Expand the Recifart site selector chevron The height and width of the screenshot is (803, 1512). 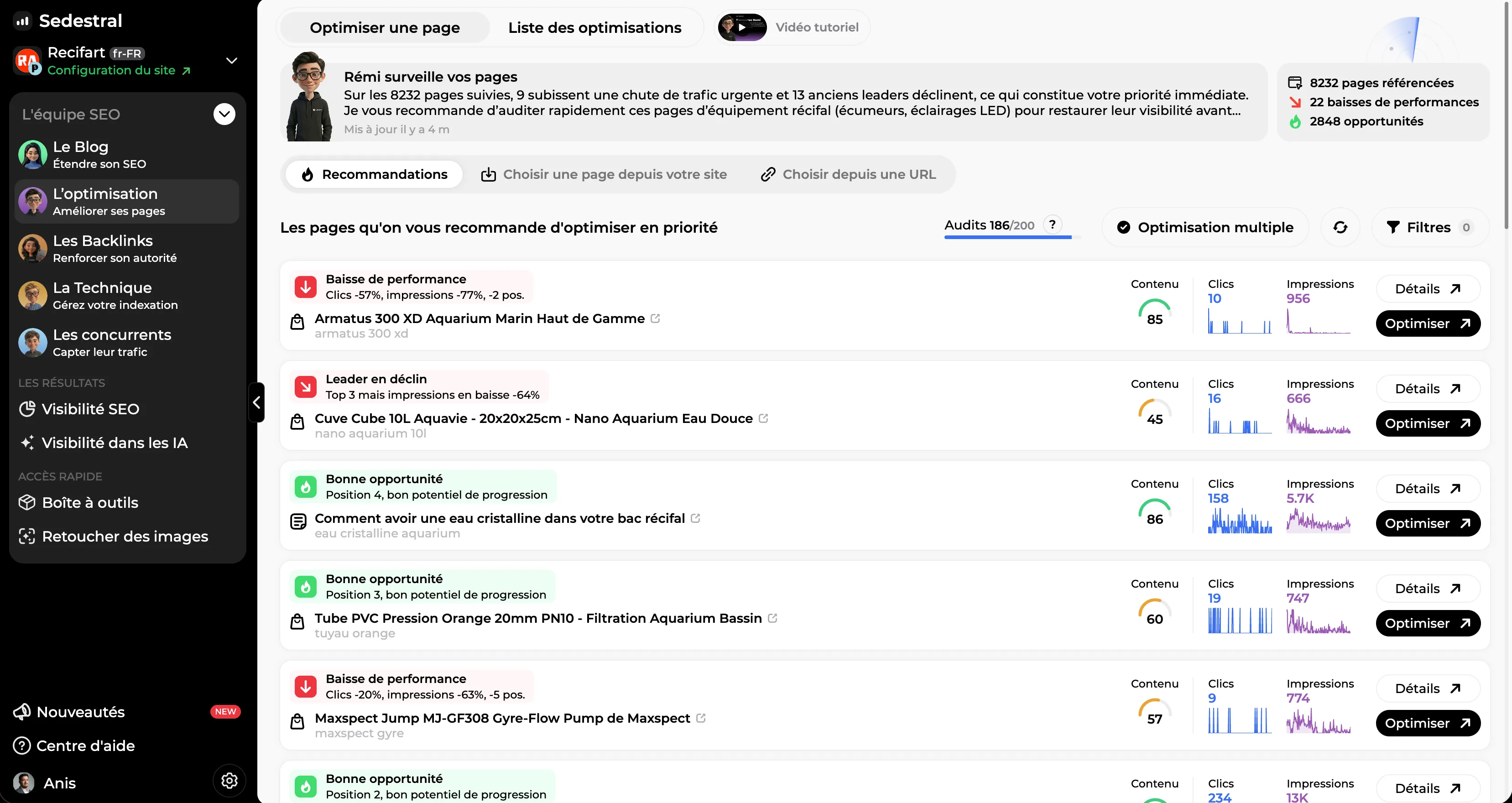[x=232, y=61]
